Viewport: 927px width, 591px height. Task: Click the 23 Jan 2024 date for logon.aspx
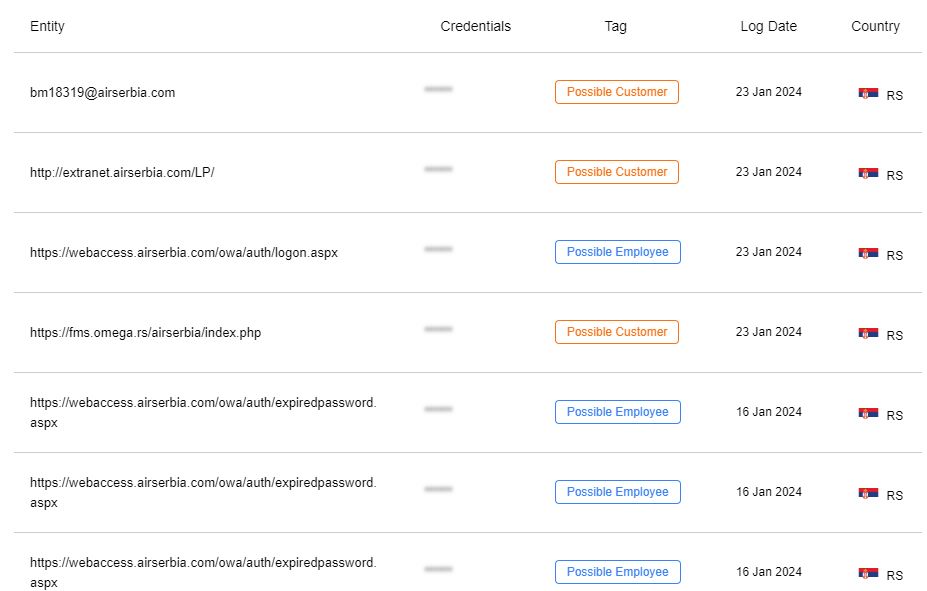pyautogui.click(x=769, y=252)
